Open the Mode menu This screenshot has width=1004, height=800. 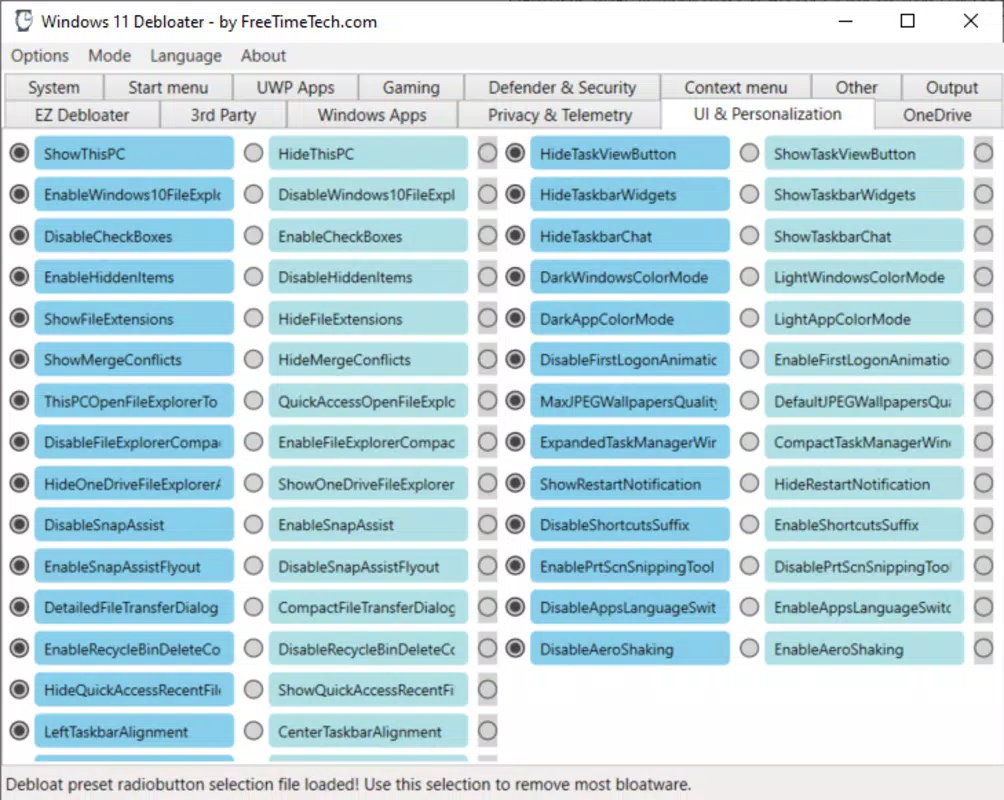coord(109,56)
